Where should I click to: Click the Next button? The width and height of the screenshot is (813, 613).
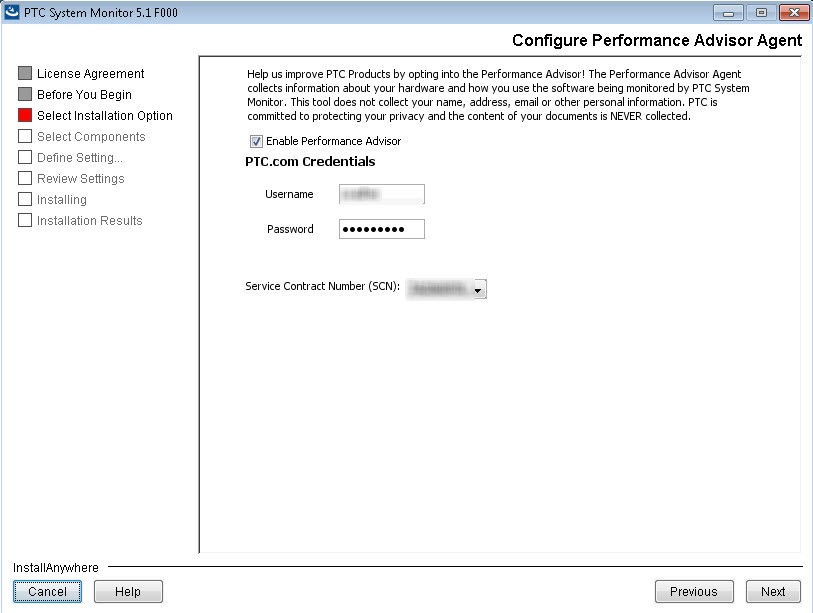[773, 591]
